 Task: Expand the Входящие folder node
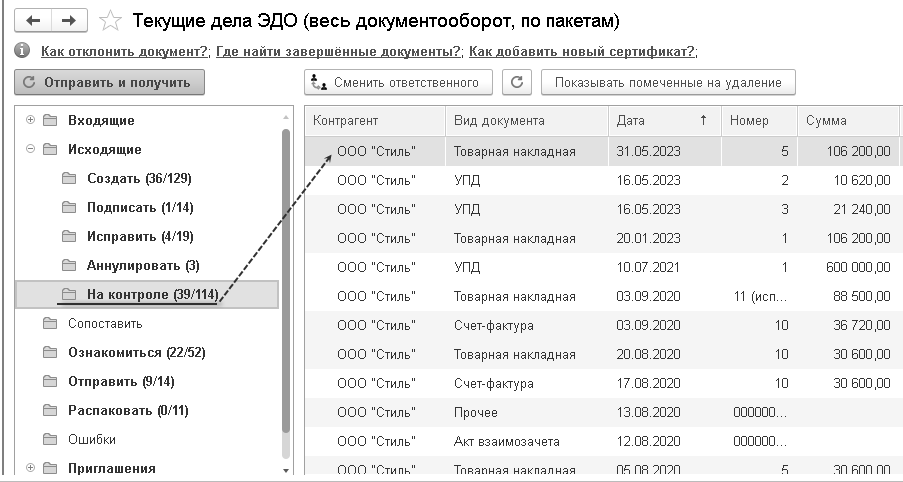(31, 120)
